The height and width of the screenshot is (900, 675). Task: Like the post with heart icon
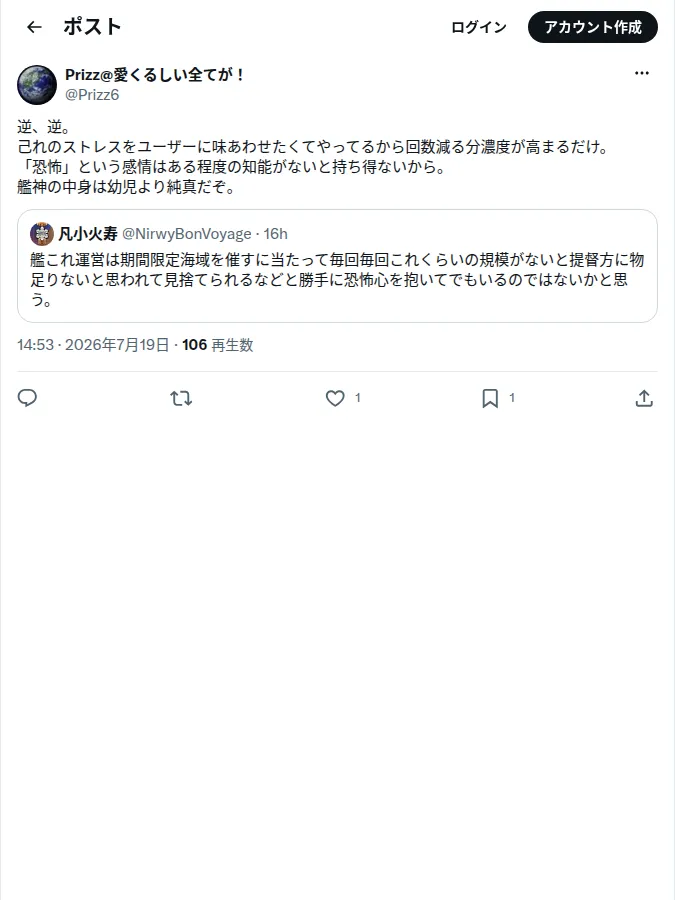tap(335, 398)
